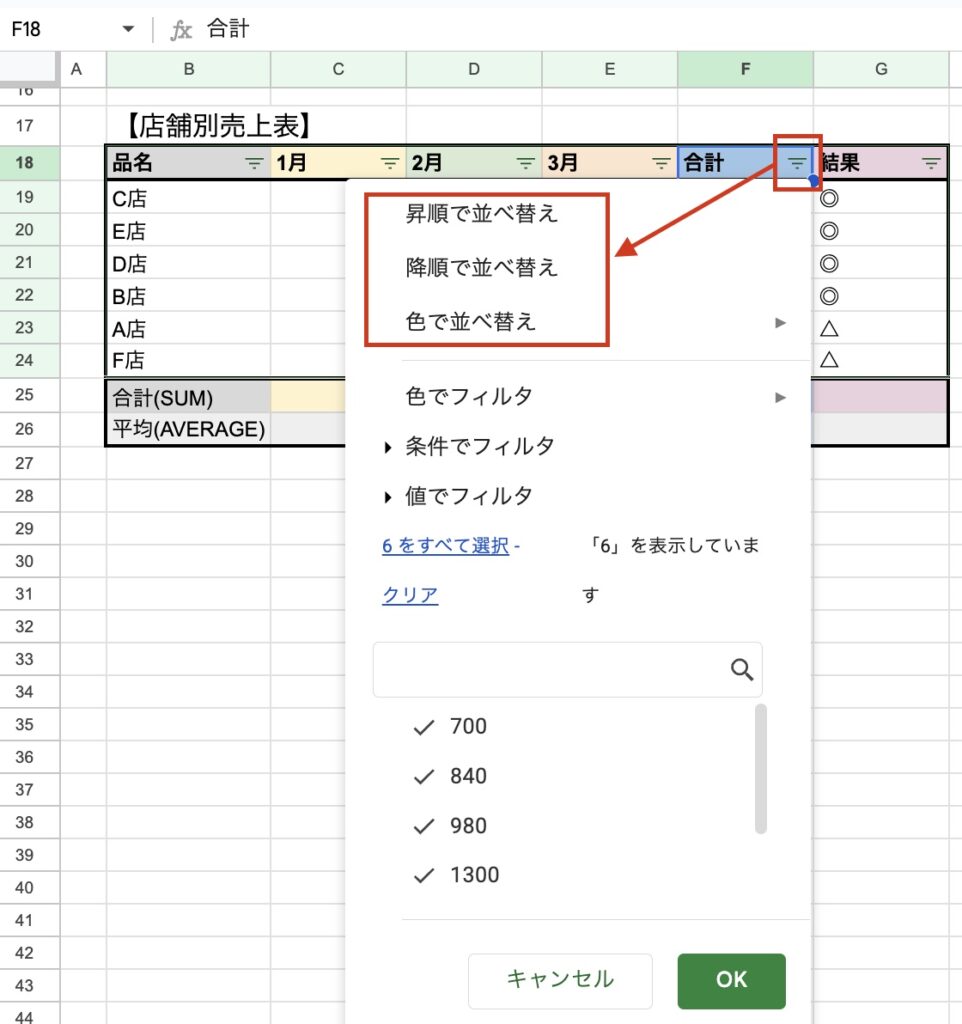
Task: Click the filter icon in 1月 header
Action: pos(390,163)
